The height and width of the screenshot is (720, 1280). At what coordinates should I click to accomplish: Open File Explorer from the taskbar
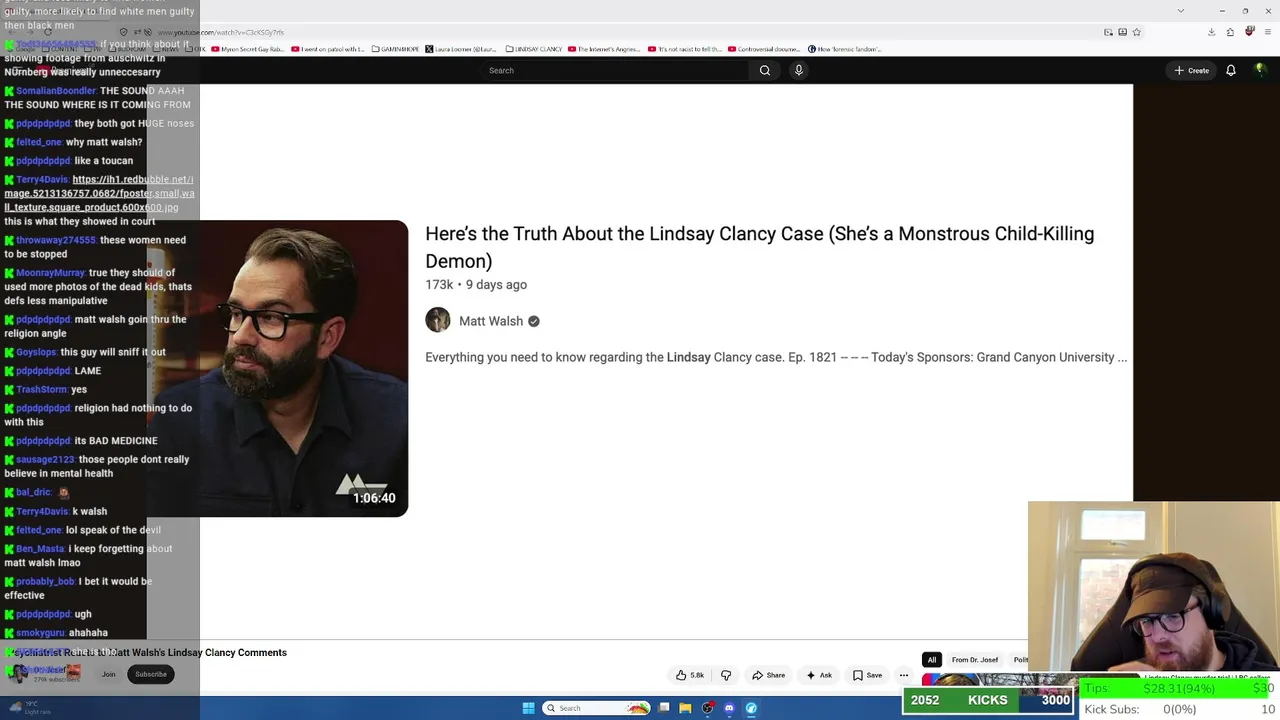tap(685, 708)
